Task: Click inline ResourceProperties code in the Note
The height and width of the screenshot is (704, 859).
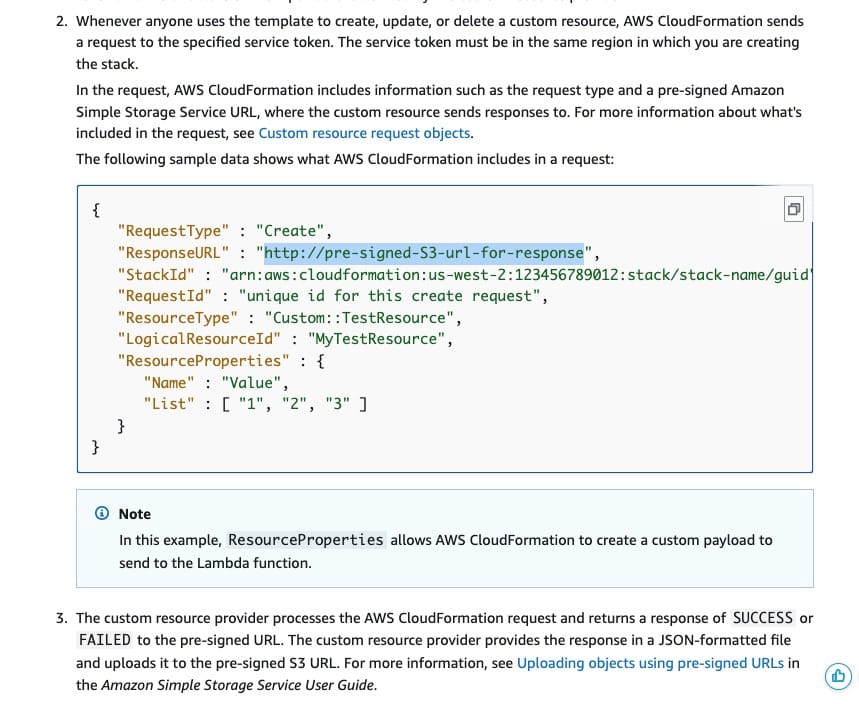Action: pos(305,540)
